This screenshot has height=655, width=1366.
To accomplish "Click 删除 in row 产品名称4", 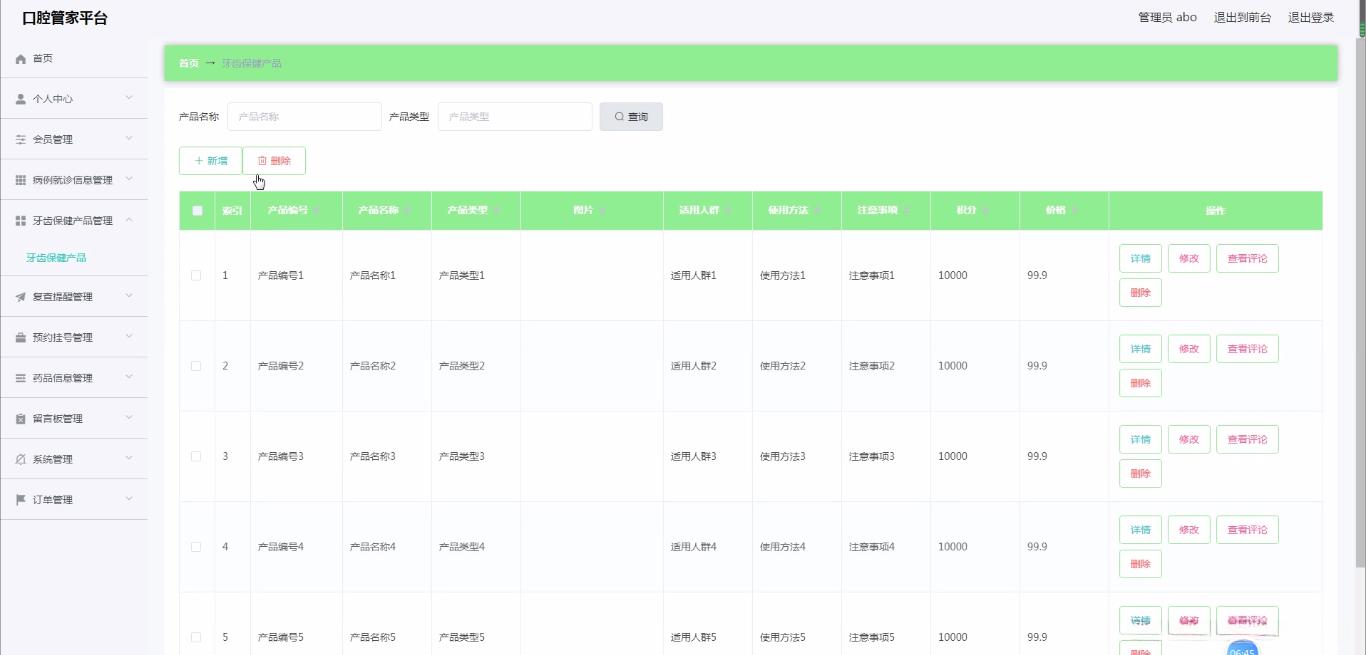I will pos(1140,564).
